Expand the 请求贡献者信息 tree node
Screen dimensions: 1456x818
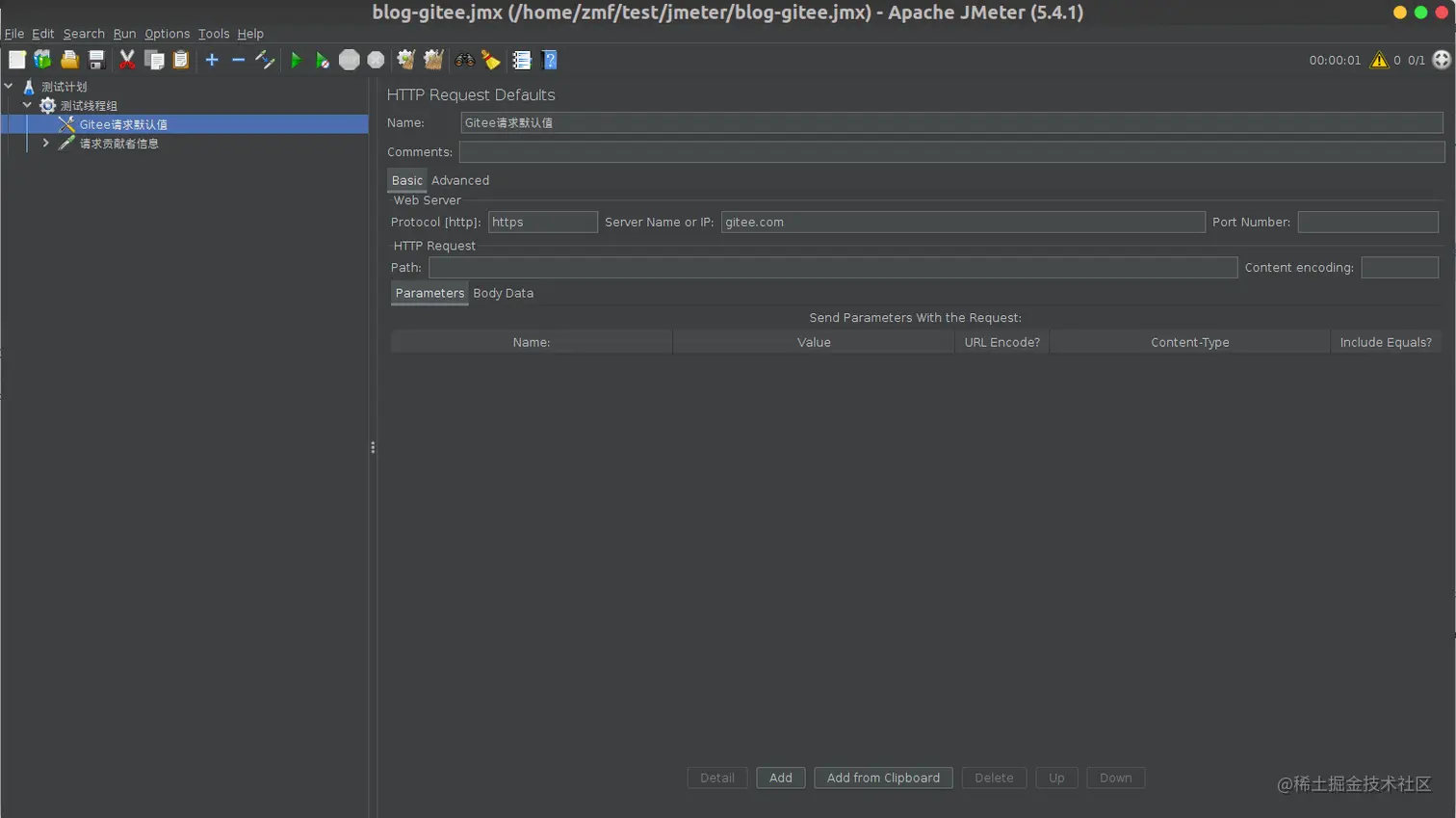pos(45,143)
